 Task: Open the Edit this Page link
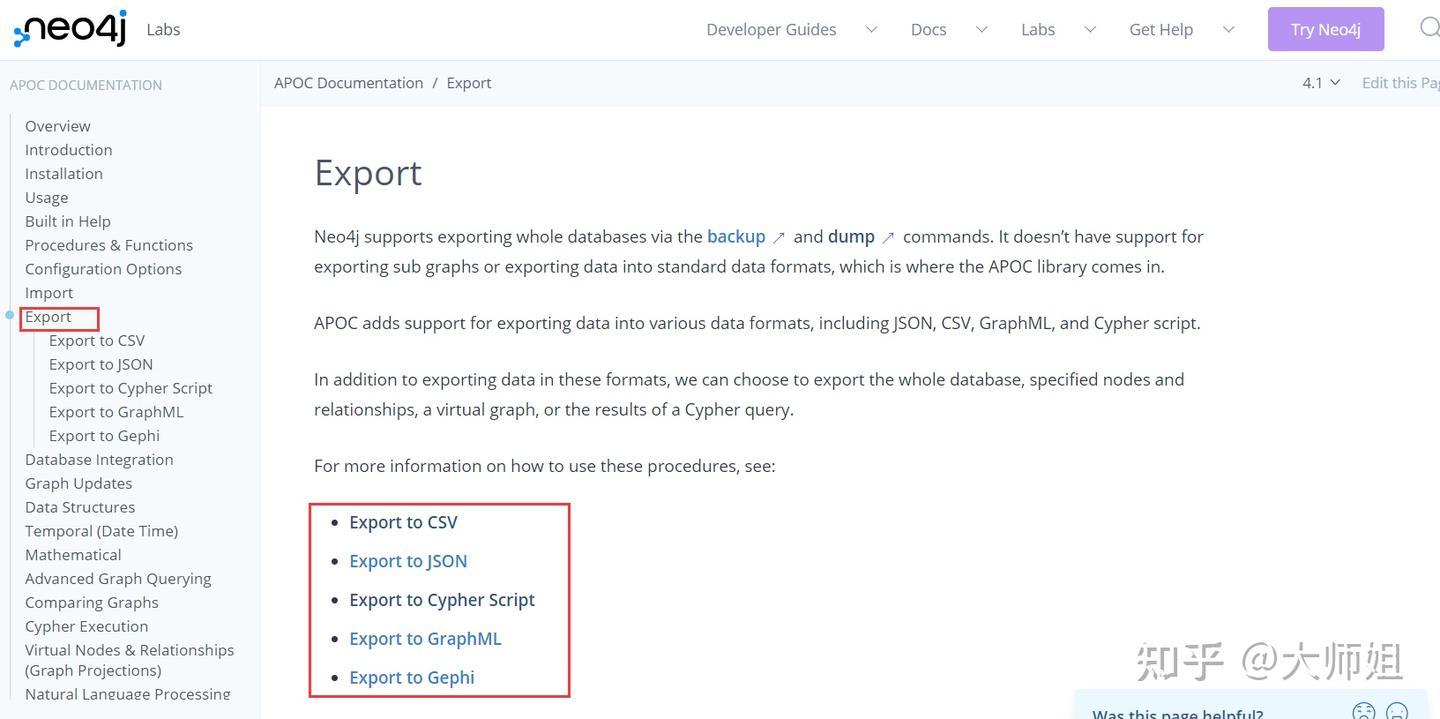tap(1400, 82)
